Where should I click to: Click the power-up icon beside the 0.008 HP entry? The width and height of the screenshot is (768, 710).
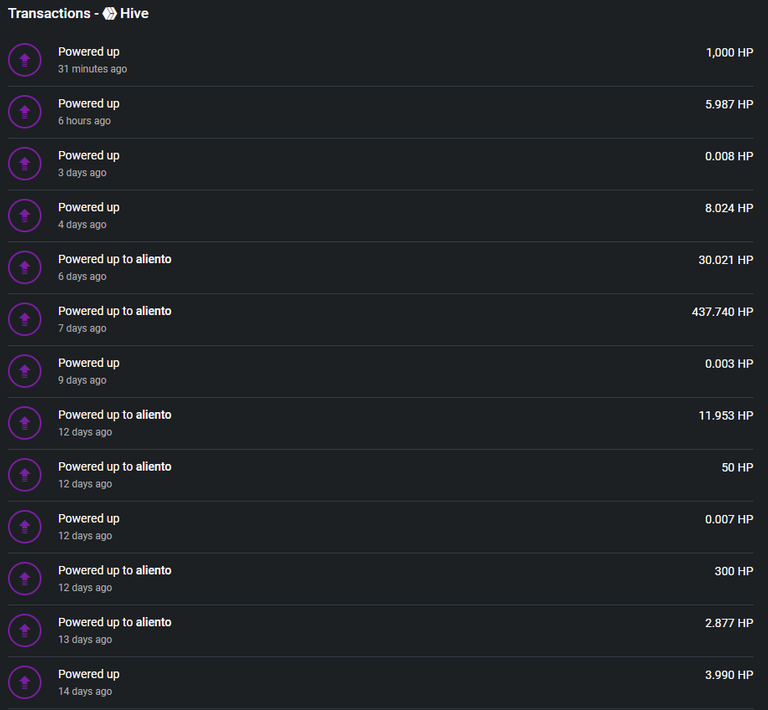pyautogui.click(x=24, y=164)
